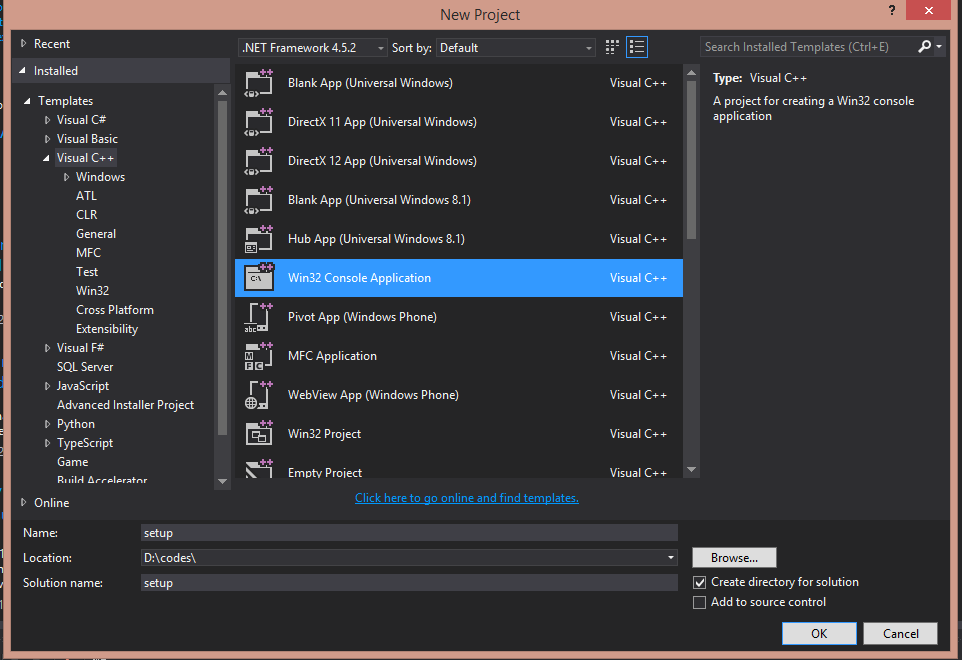Select Advanced Installer Project category

point(125,405)
